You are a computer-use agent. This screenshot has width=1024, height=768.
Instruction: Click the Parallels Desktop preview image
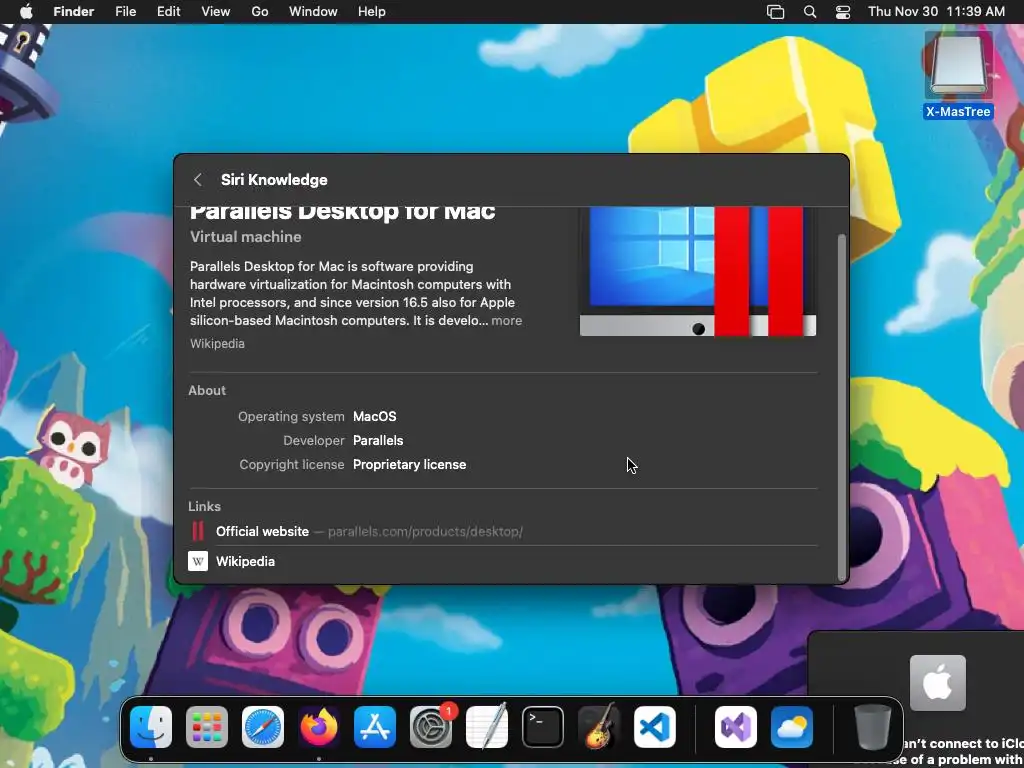[697, 271]
